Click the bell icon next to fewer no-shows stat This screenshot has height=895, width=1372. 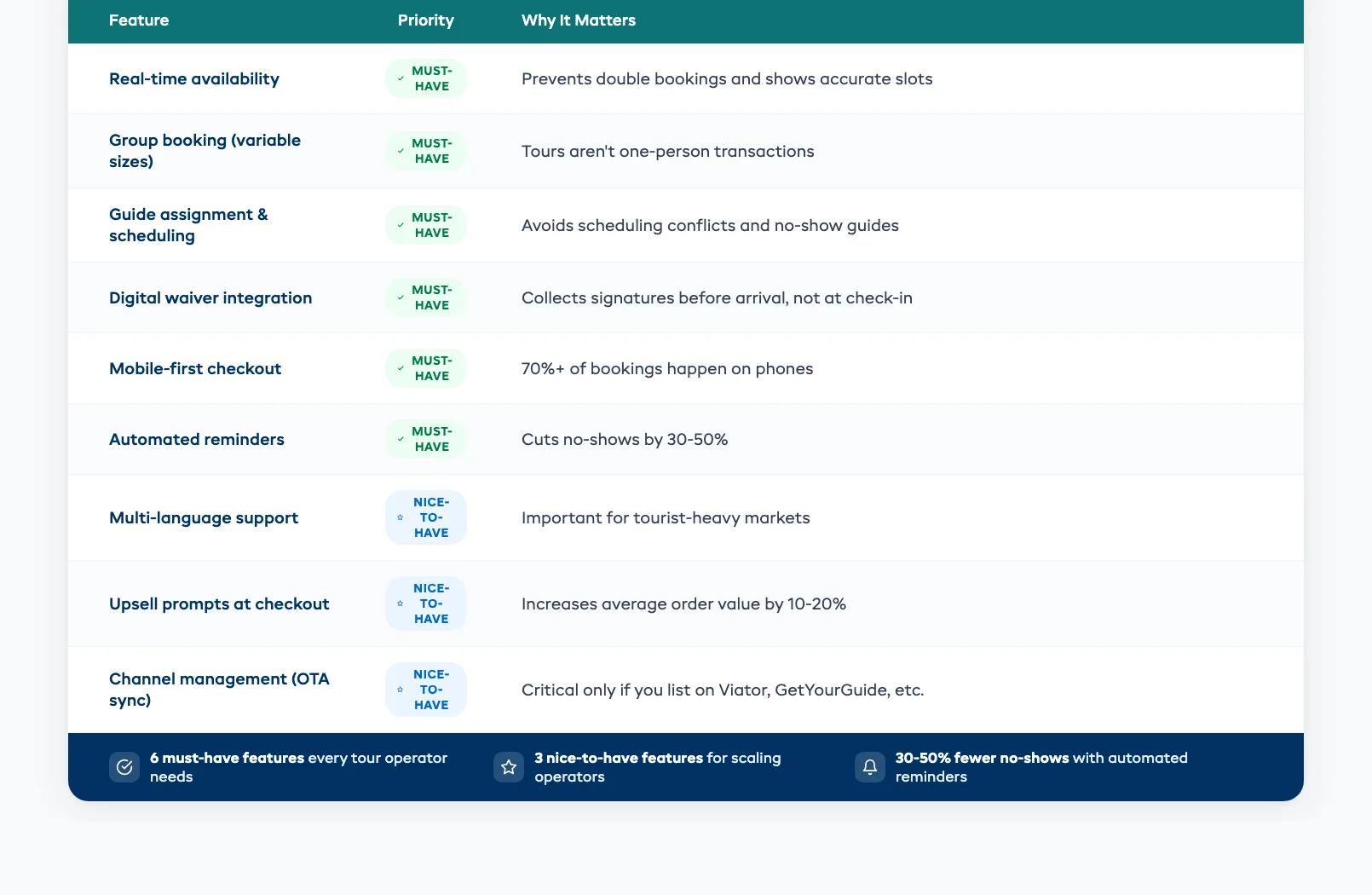point(870,766)
